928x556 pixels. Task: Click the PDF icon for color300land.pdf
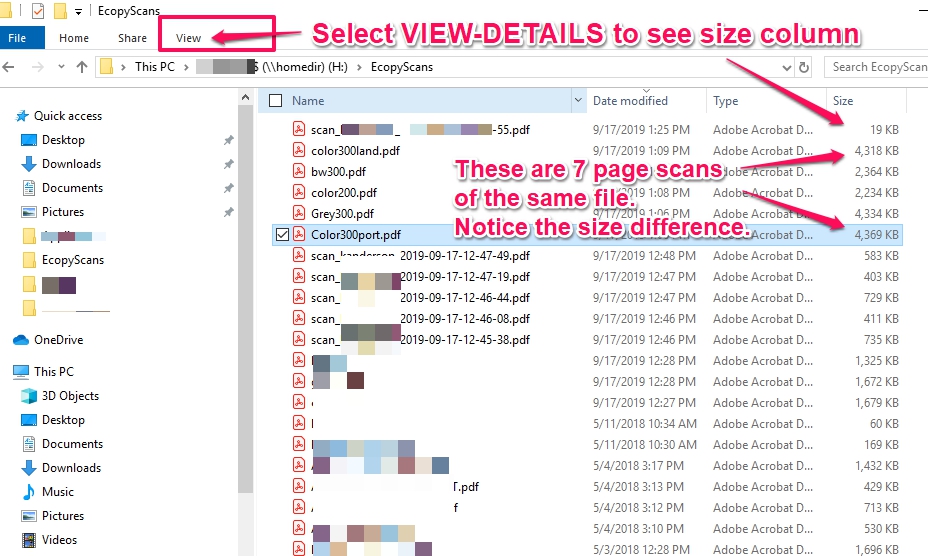coord(298,150)
